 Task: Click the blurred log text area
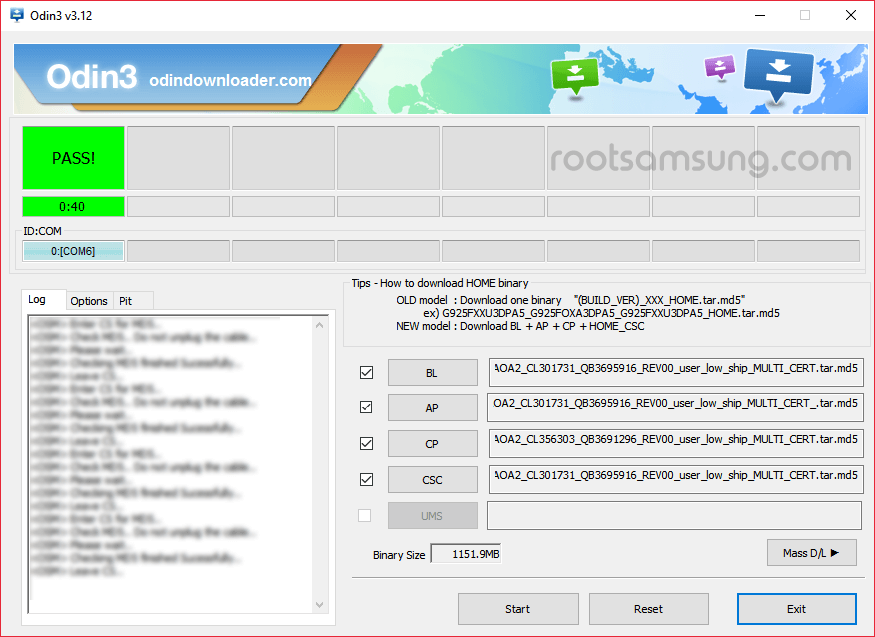(170, 464)
